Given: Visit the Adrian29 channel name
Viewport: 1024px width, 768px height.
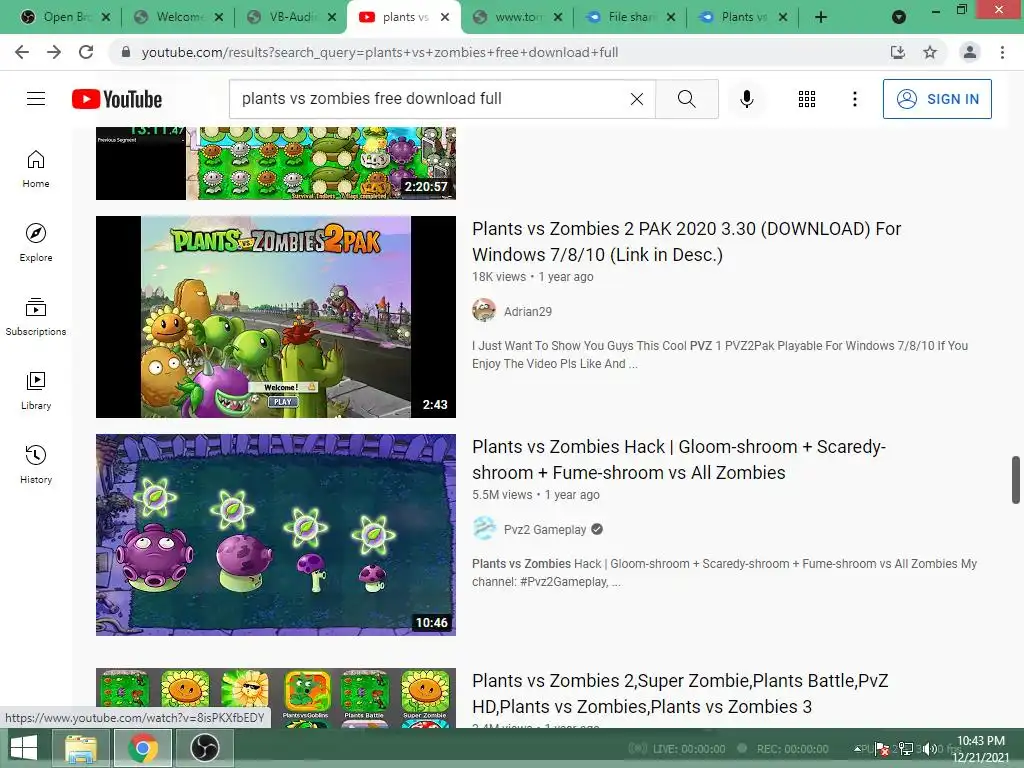Looking at the screenshot, I should (x=528, y=312).
